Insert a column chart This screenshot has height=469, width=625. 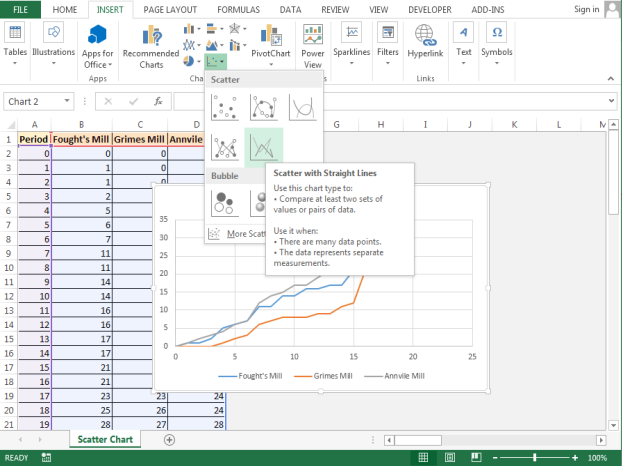point(192,29)
